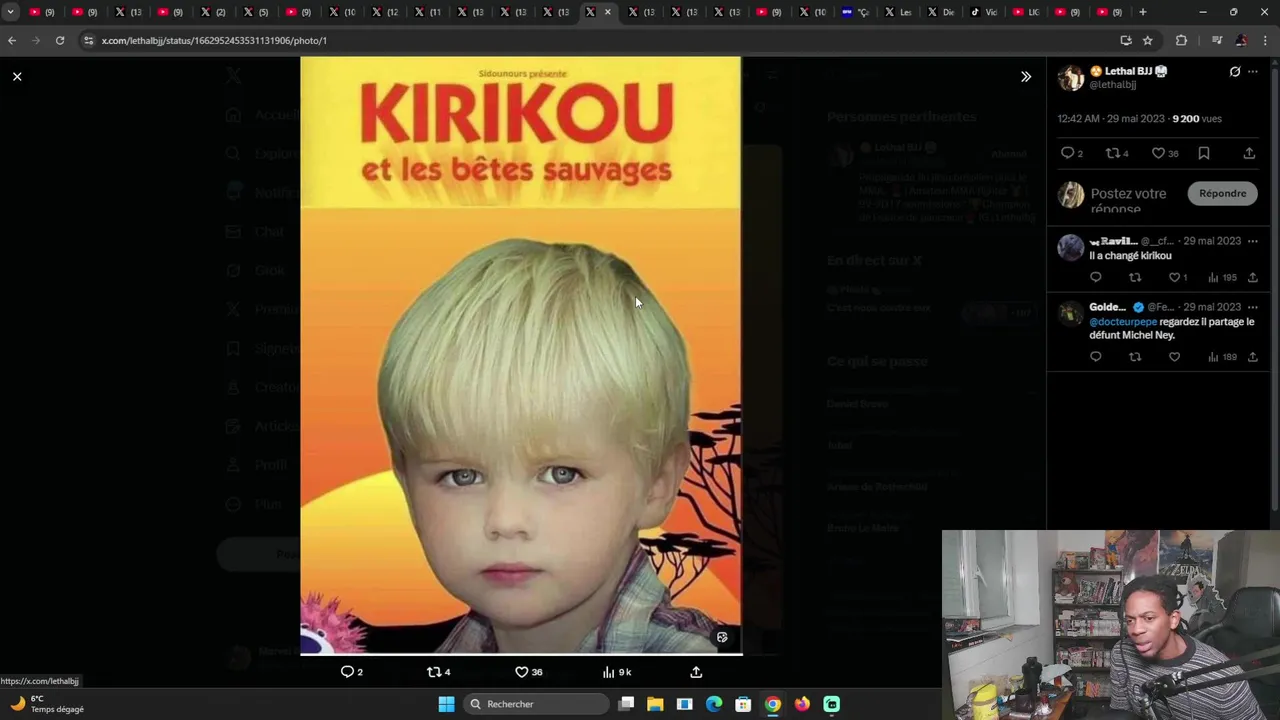This screenshot has height=720, width=1280.
Task: Click reply icon on main tweet in side panel
Action: click(x=1067, y=153)
